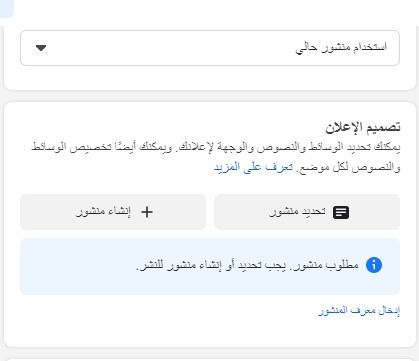Click the "استخدام منشور حالي" label text
Viewport: 419px width, 361px height.
click(341, 47)
